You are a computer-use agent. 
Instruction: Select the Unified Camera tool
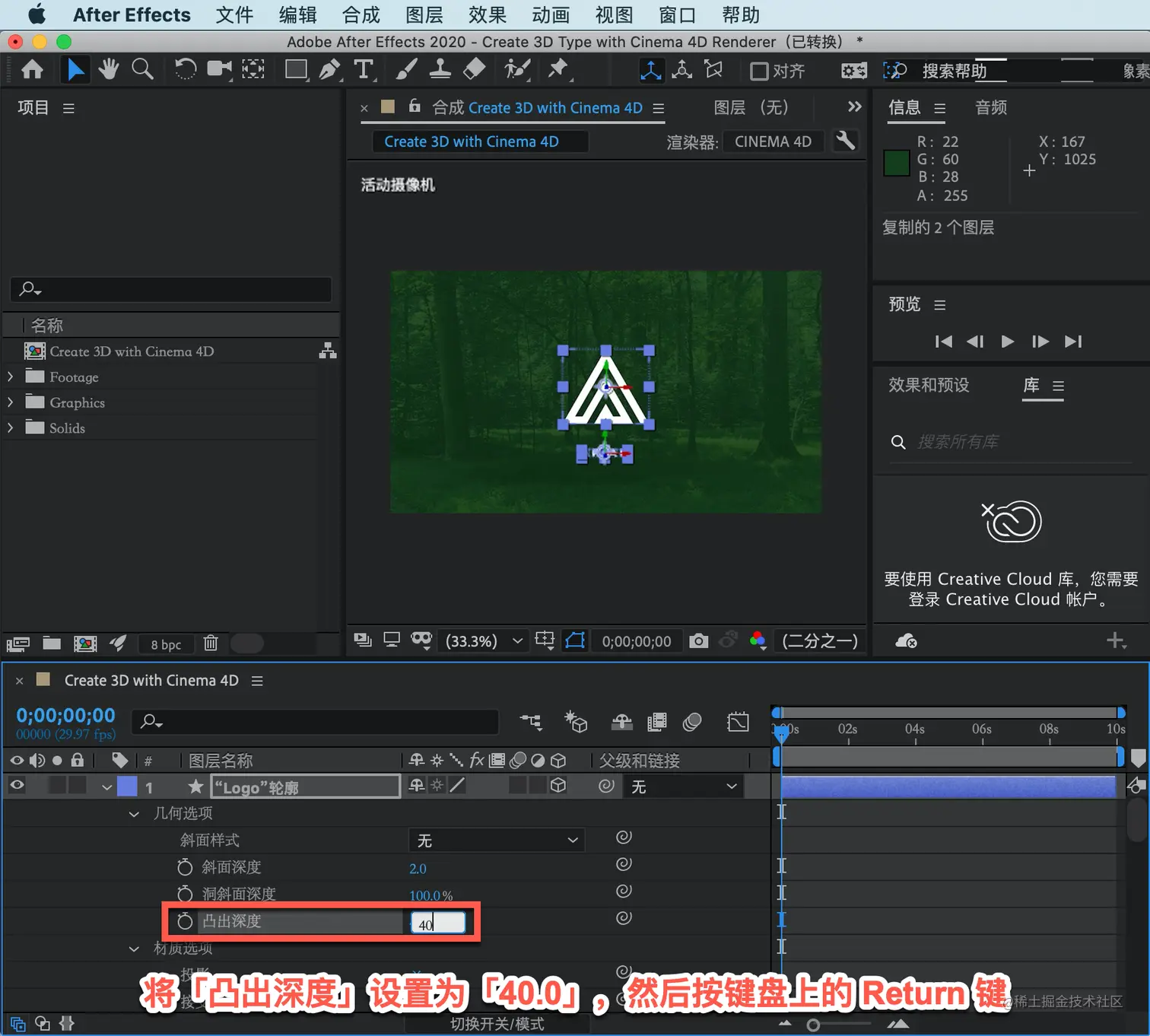219,69
